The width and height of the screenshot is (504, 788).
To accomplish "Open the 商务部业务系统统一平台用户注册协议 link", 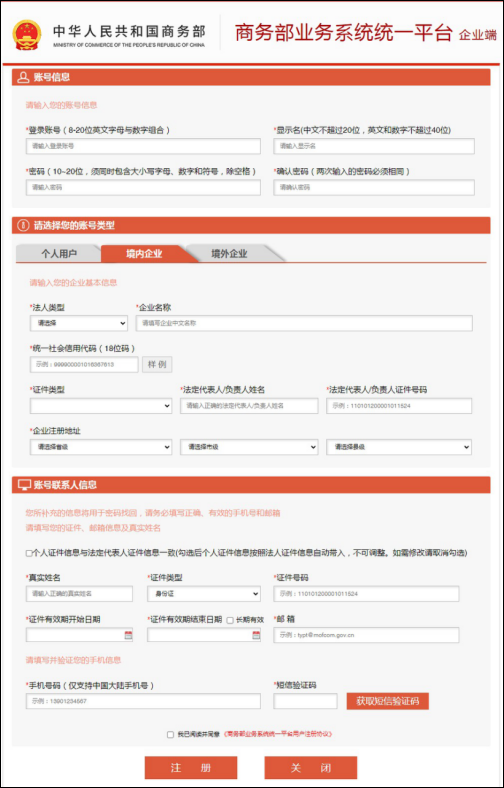I will coord(278,735).
